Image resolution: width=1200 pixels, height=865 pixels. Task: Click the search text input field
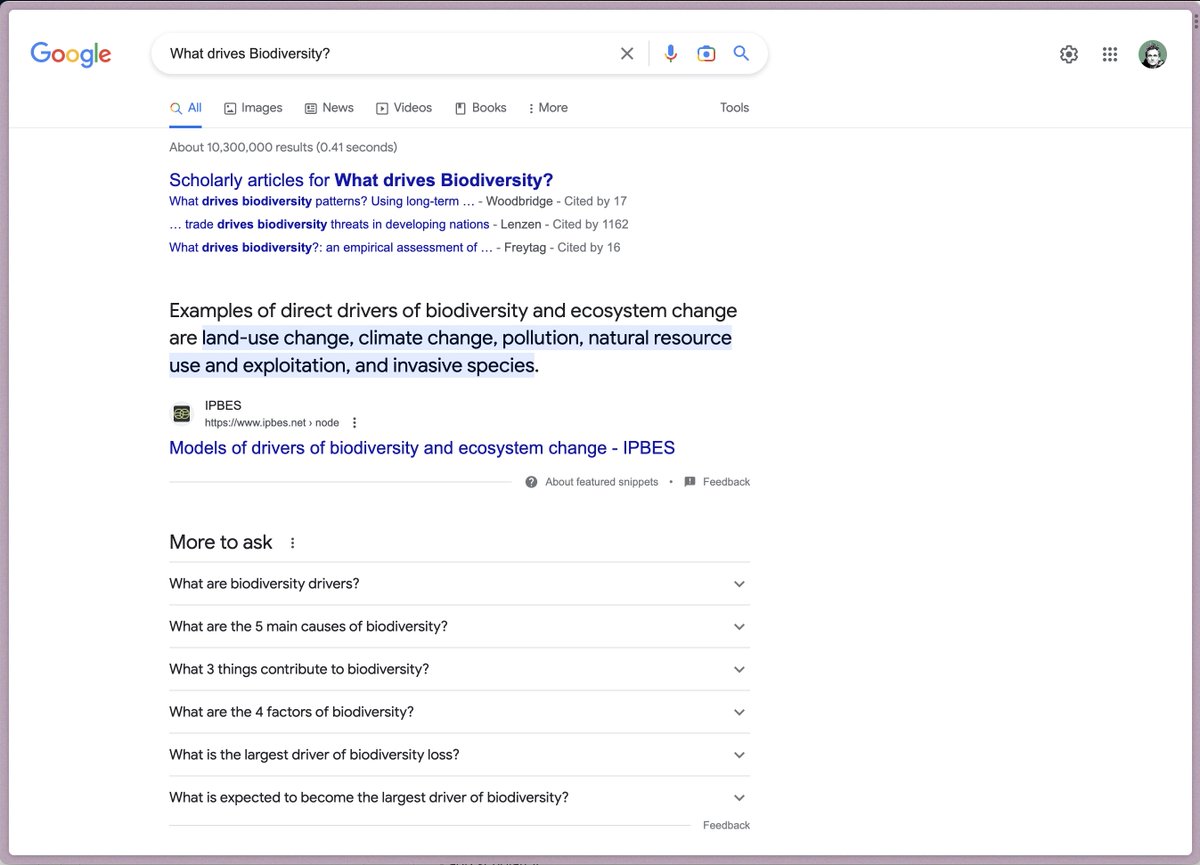[390, 54]
